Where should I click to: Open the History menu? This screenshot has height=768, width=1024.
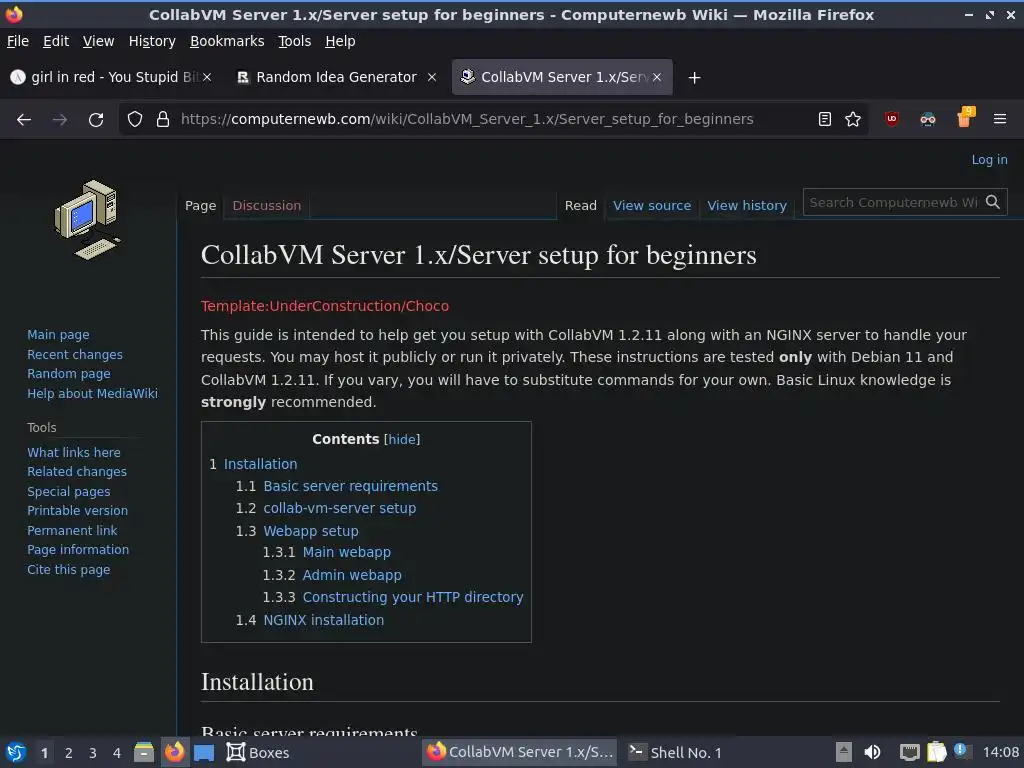pyautogui.click(x=152, y=41)
